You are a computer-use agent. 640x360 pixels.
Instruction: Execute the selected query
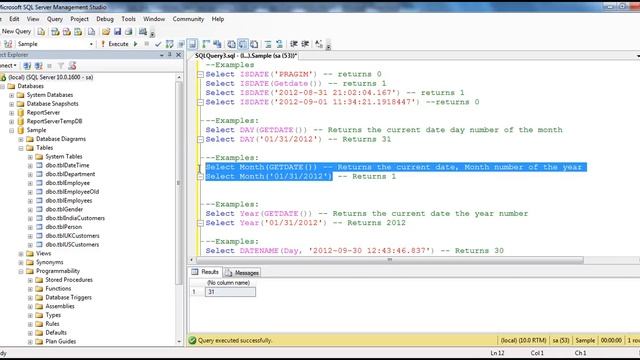click(x=115, y=44)
